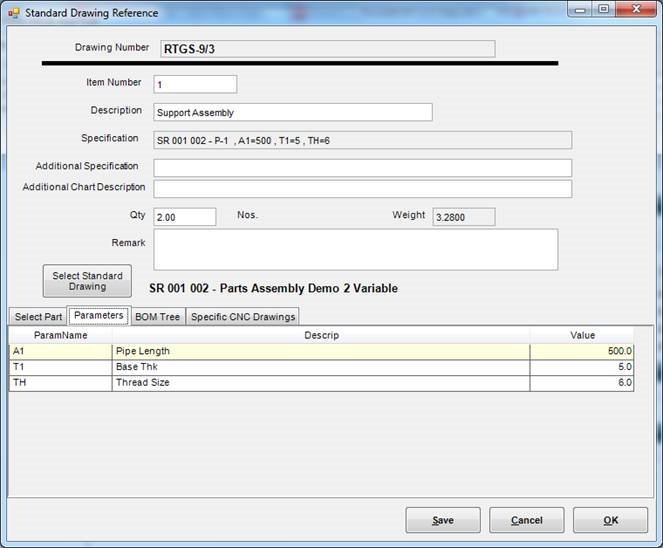Click the Standard Drawing Reference window icon

[x=13, y=13]
